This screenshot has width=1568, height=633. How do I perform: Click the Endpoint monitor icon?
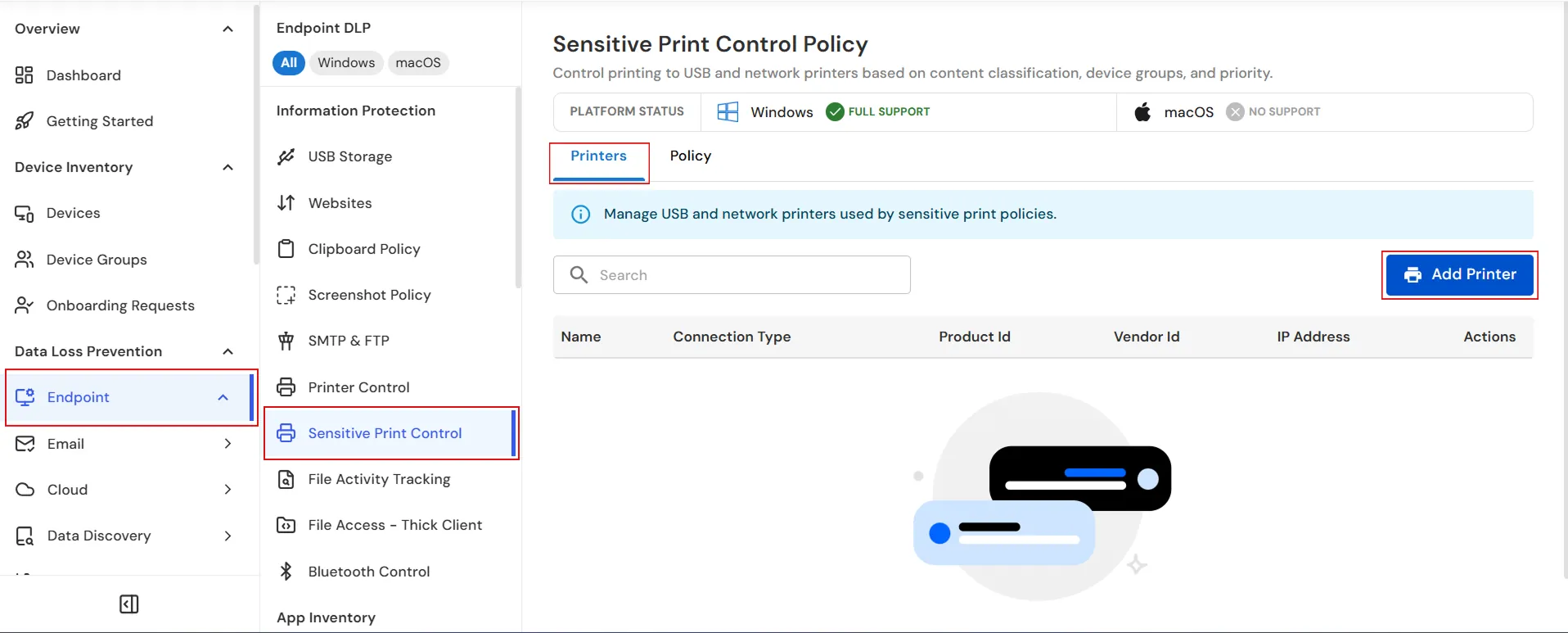[25, 397]
